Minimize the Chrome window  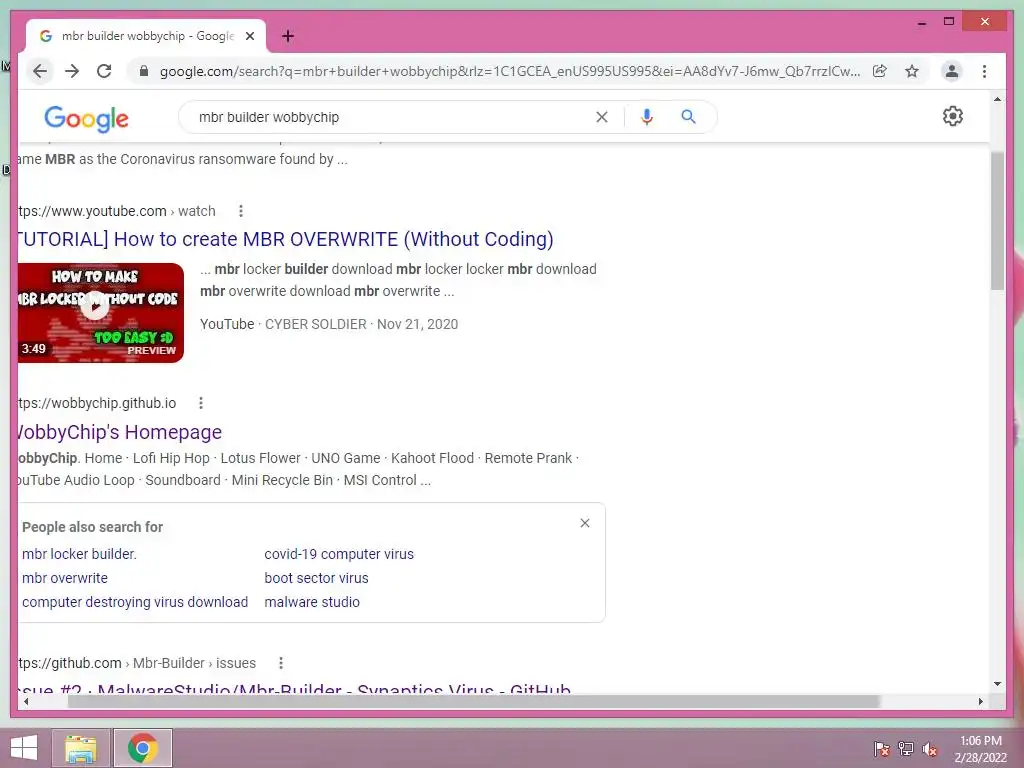[921, 22]
